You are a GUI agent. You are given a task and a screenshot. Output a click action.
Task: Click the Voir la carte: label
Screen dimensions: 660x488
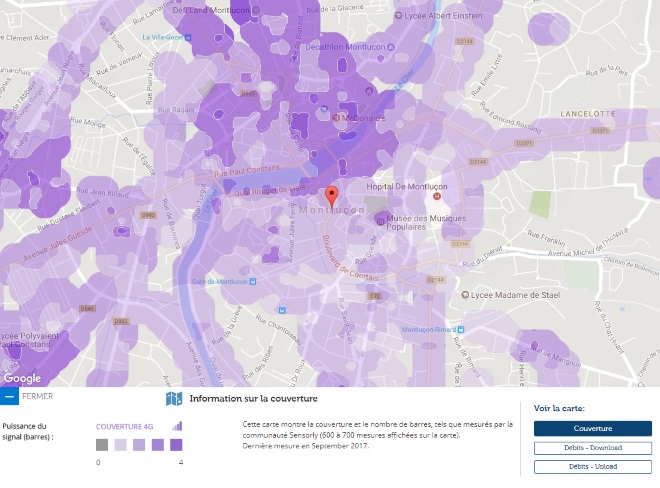[x=559, y=408]
